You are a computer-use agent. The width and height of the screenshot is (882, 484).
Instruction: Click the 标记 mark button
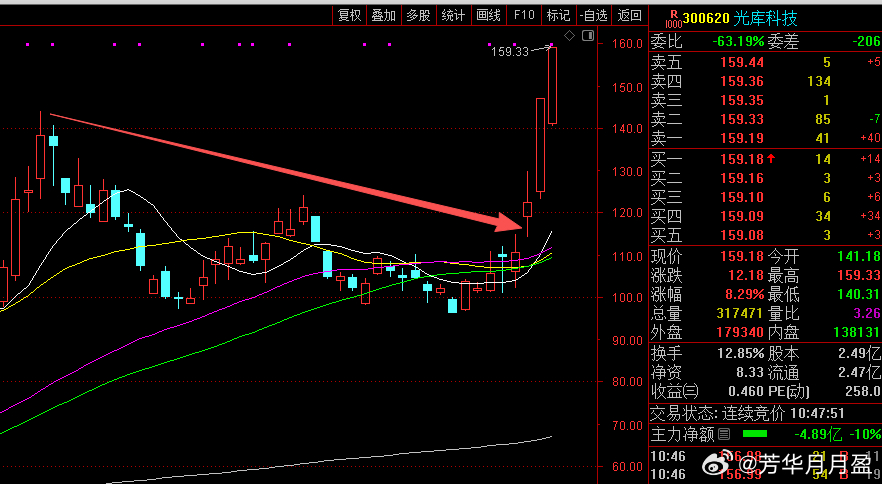558,15
